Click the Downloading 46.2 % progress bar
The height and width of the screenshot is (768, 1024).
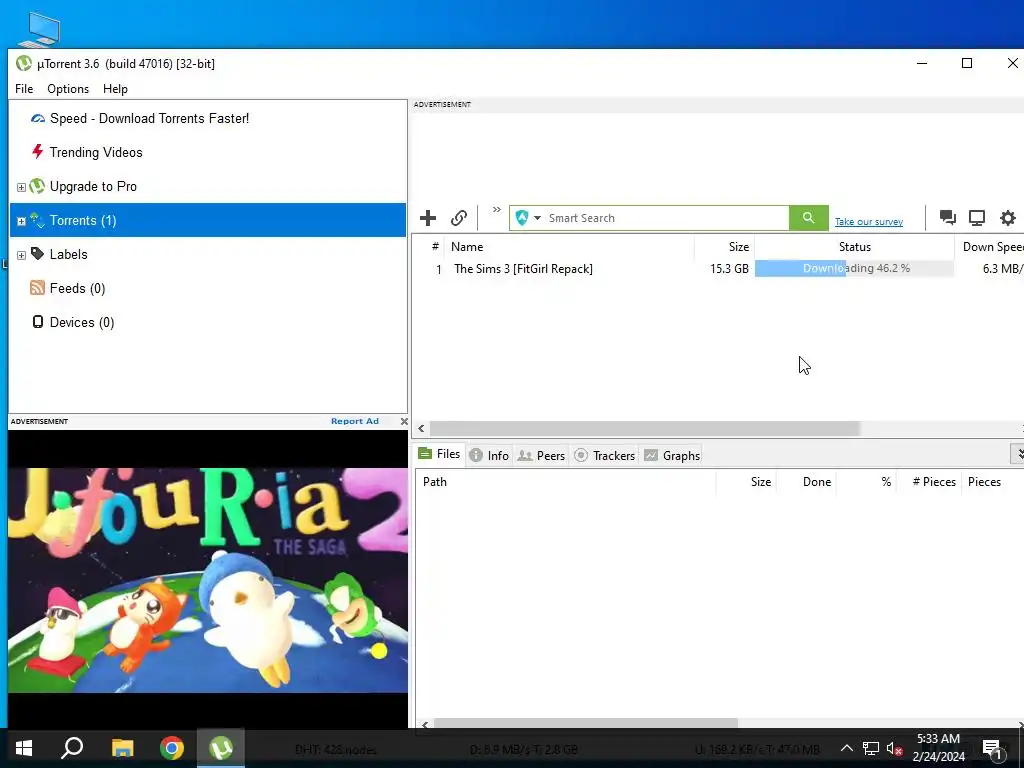click(x=854, y=268)
